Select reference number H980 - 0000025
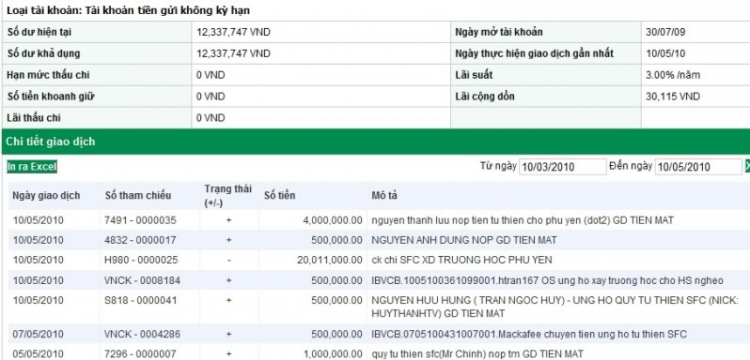 pos(141,260)
